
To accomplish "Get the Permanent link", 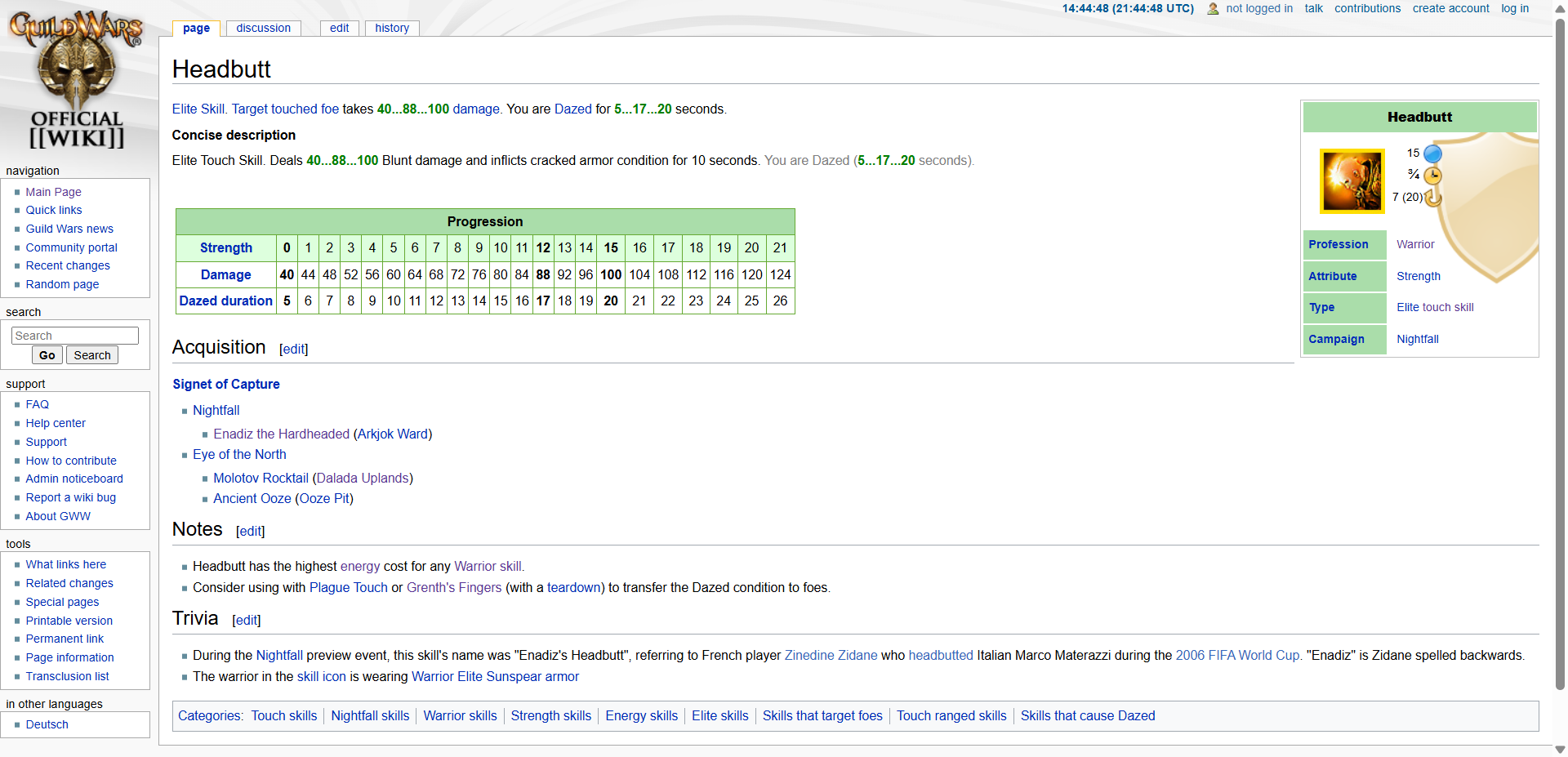I will tap(65, 639).
